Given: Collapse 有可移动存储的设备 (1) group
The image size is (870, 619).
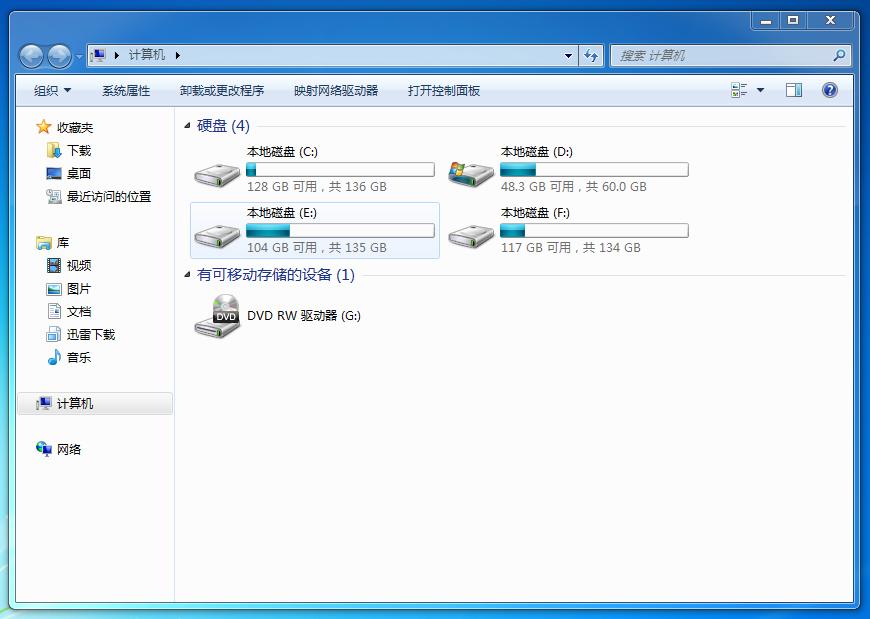Looking at the screenshot, I should pos(188,275).
